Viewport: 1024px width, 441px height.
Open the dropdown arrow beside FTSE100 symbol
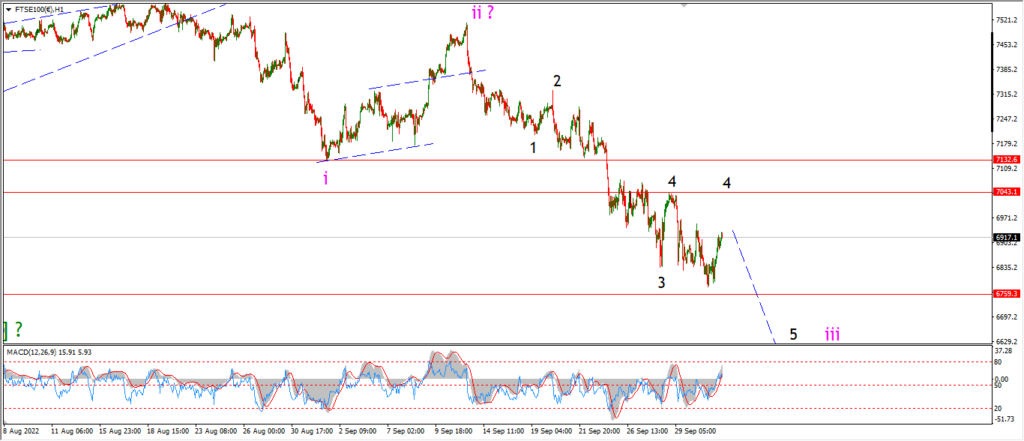click(x=8, y=10)
